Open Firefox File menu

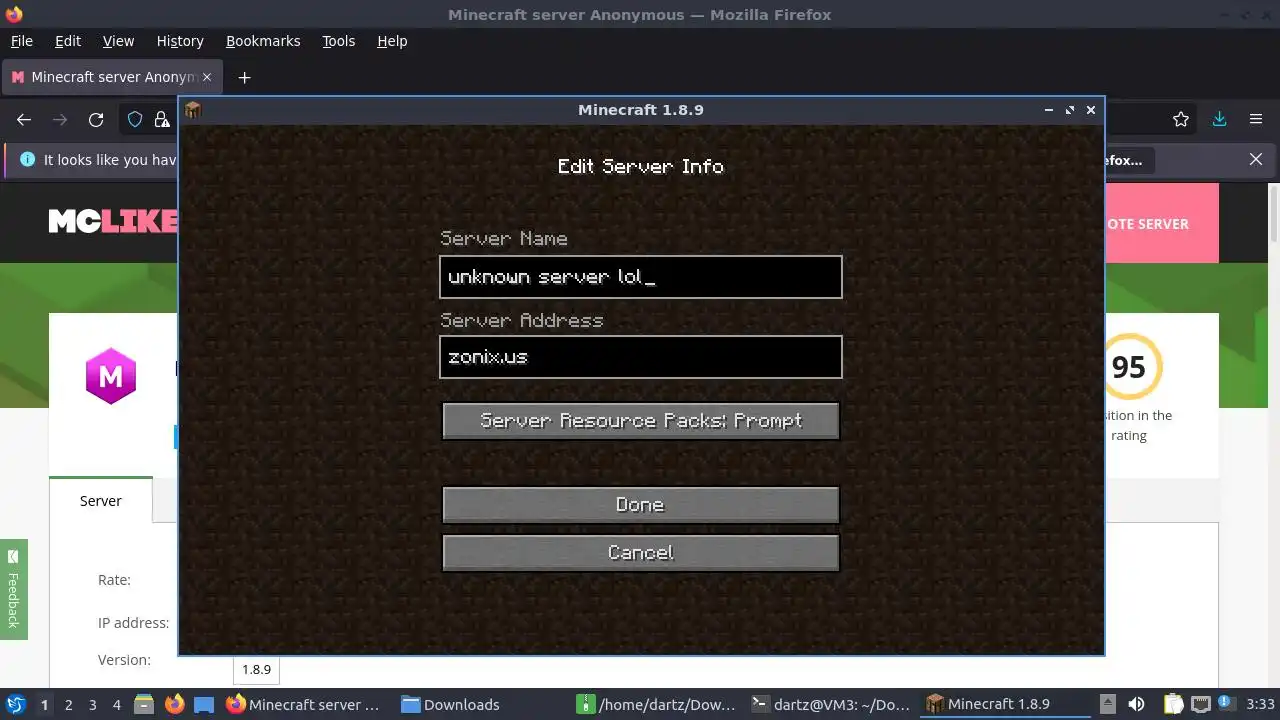(21, 41)
